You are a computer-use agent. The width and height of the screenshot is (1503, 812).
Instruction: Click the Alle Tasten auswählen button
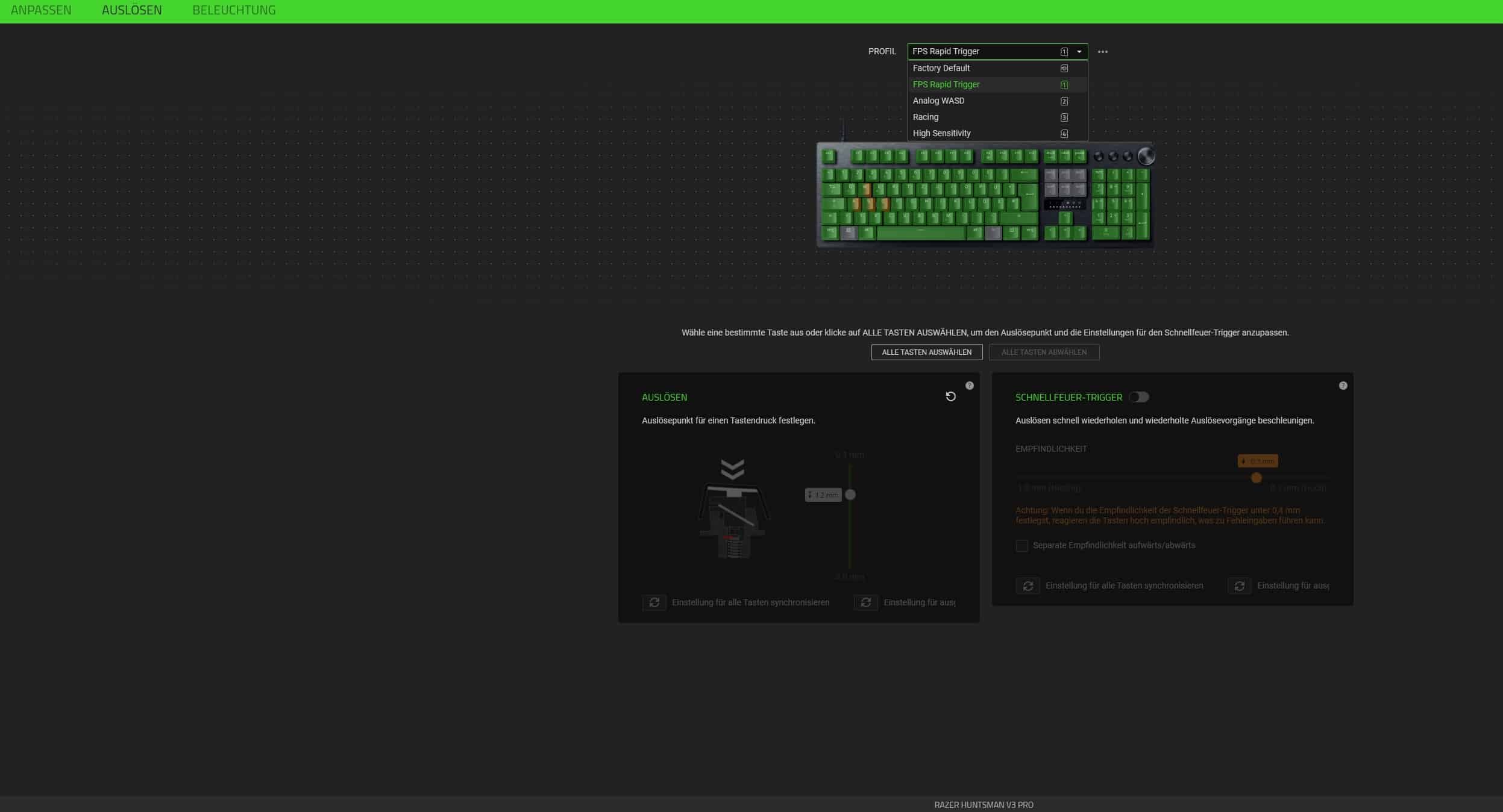926,352
